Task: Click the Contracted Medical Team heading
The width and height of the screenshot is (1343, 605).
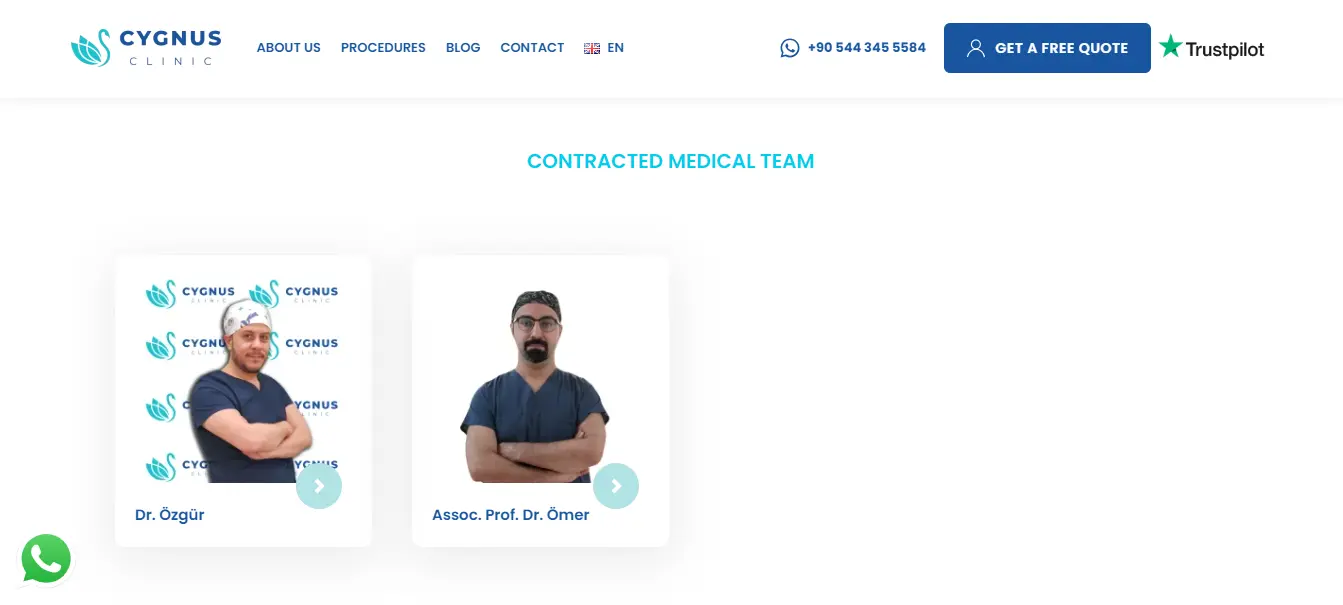Action: pyautogui.click(x=671, y=161)
